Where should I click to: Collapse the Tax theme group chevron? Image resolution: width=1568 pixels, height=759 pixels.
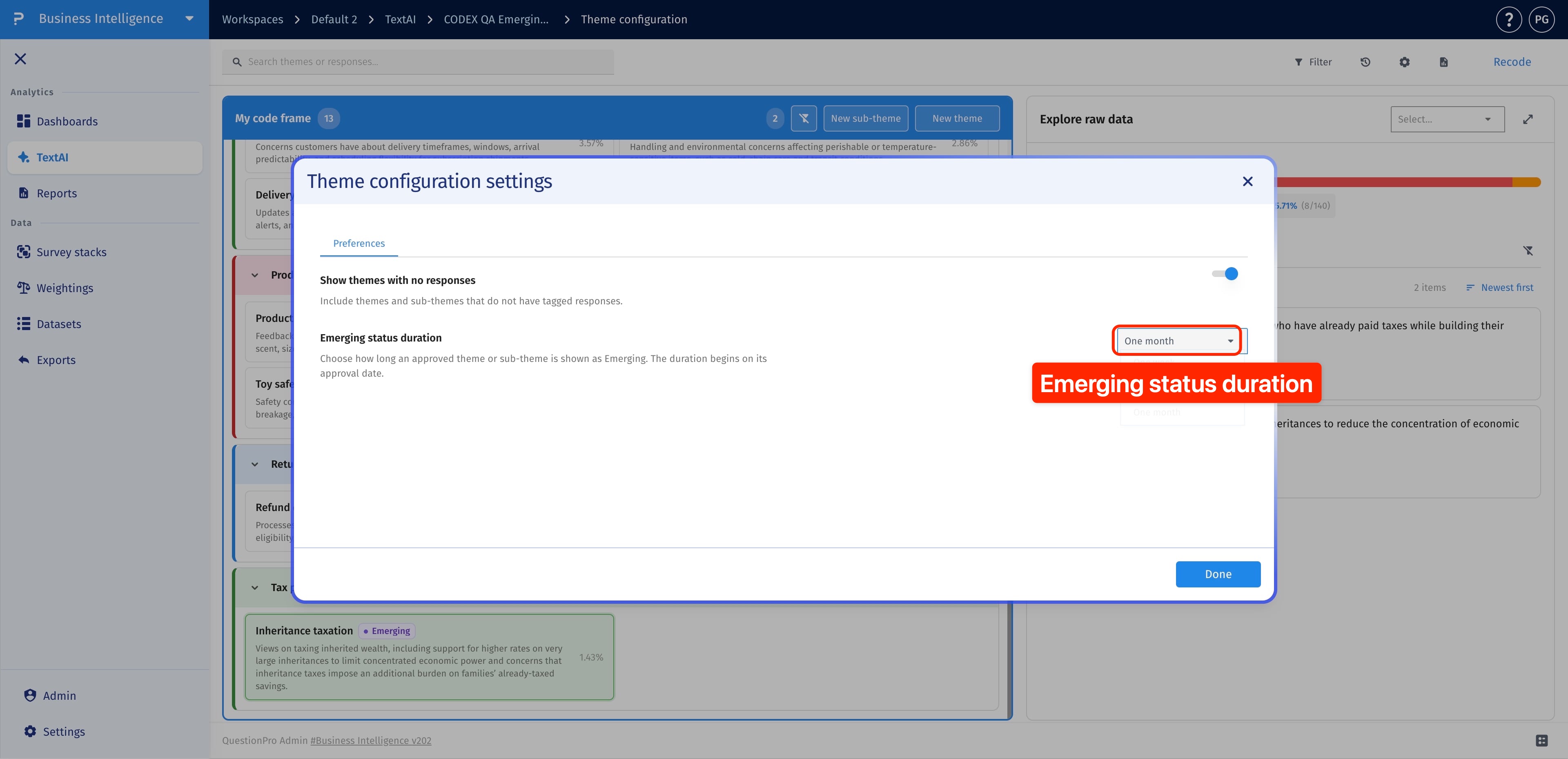[254, 588]
